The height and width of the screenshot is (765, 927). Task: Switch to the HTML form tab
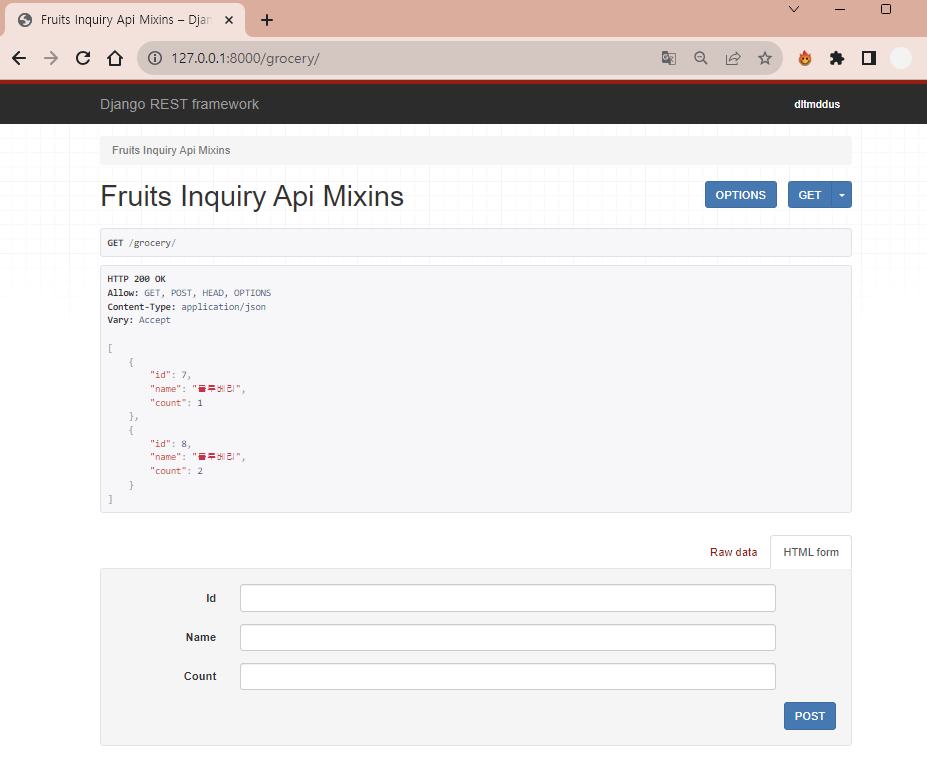coord(811,552)
